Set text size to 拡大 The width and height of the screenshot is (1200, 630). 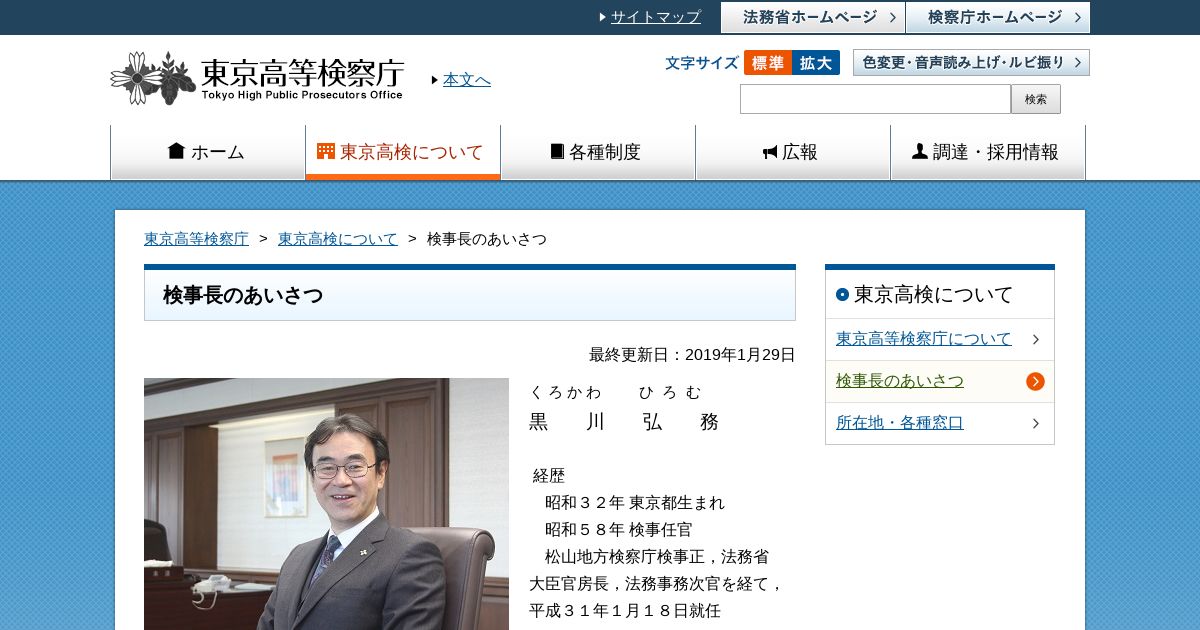(x=816, y=63)
